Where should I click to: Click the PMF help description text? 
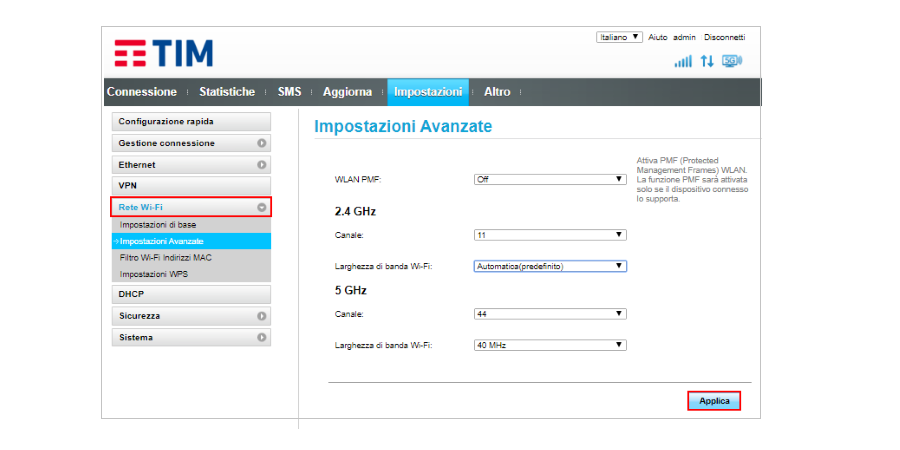(x=692, y=180)
